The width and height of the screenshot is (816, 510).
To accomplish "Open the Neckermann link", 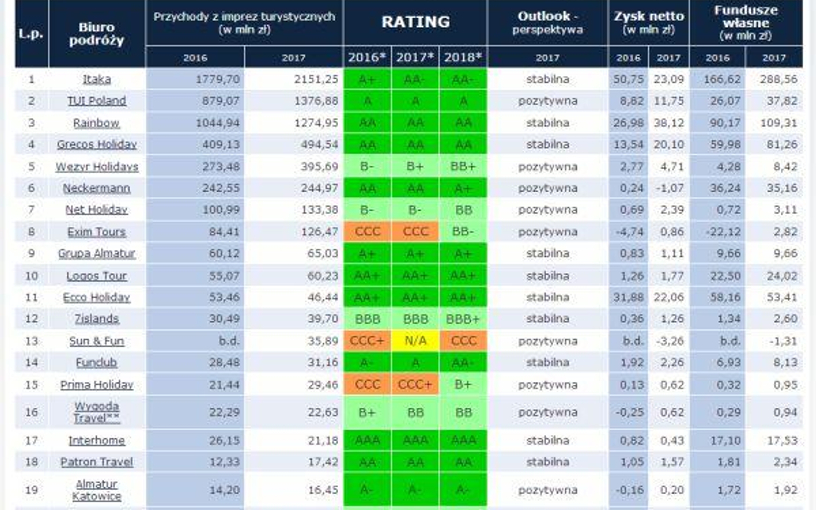I will (97, 188).
